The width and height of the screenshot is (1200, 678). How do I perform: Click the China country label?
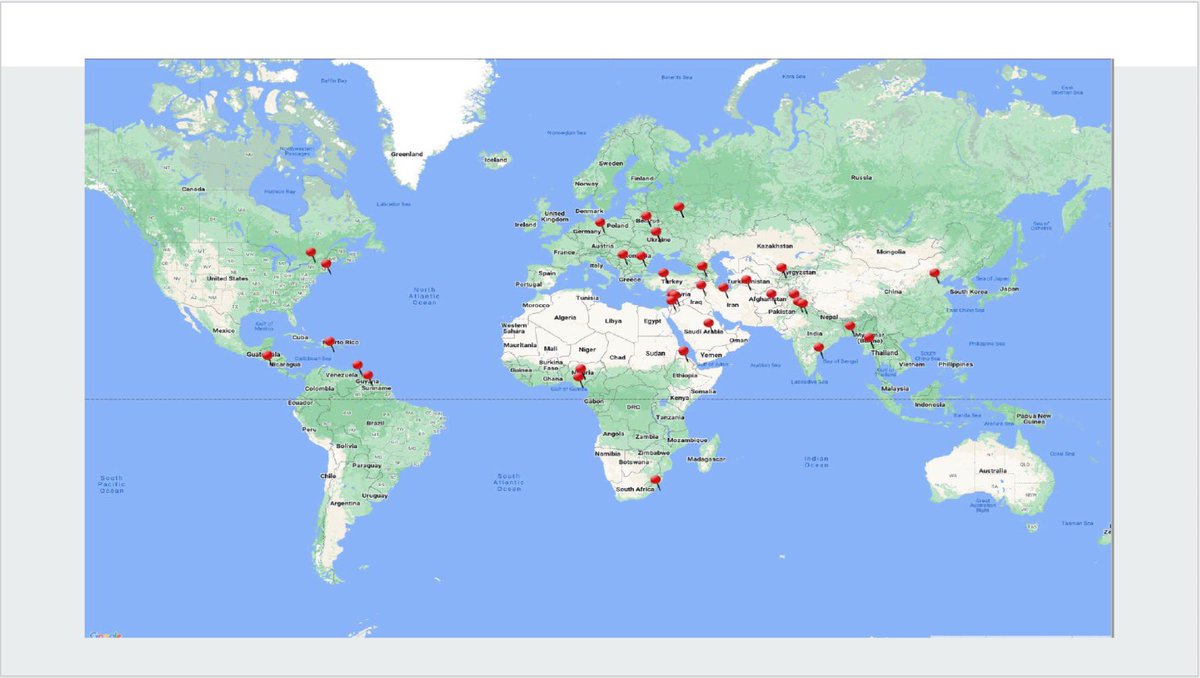point(893,291)
